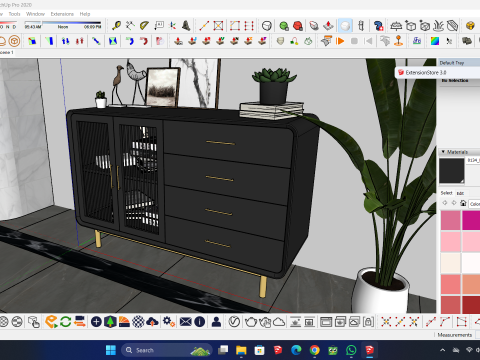Click the ExtensionStore 3.0 panel title

426,72
